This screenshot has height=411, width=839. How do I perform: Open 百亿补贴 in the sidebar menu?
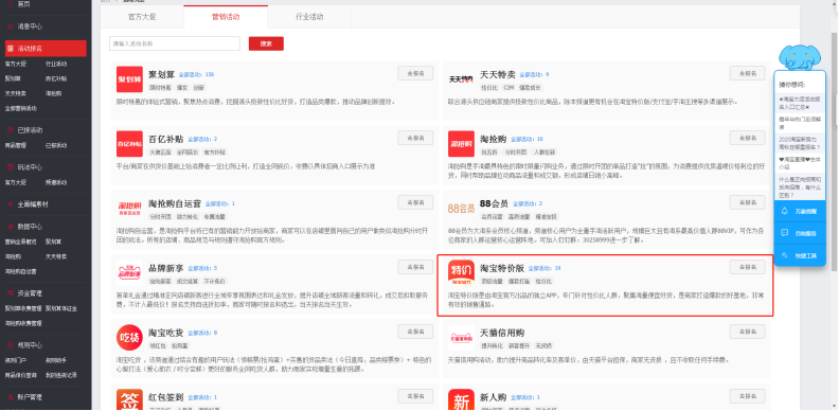click(x=56, y=78)
